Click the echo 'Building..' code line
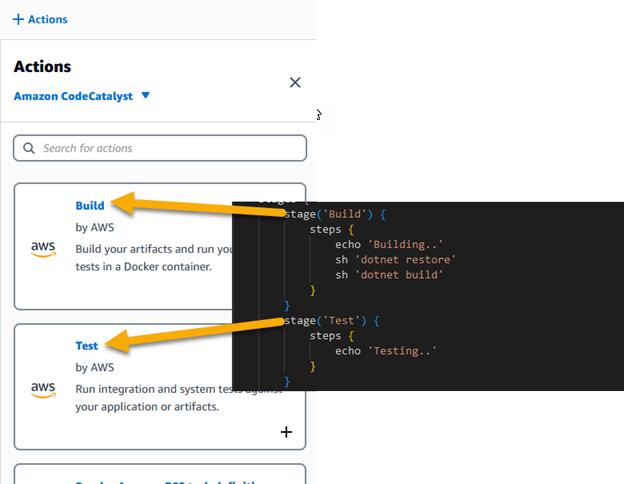 (389, 244)
